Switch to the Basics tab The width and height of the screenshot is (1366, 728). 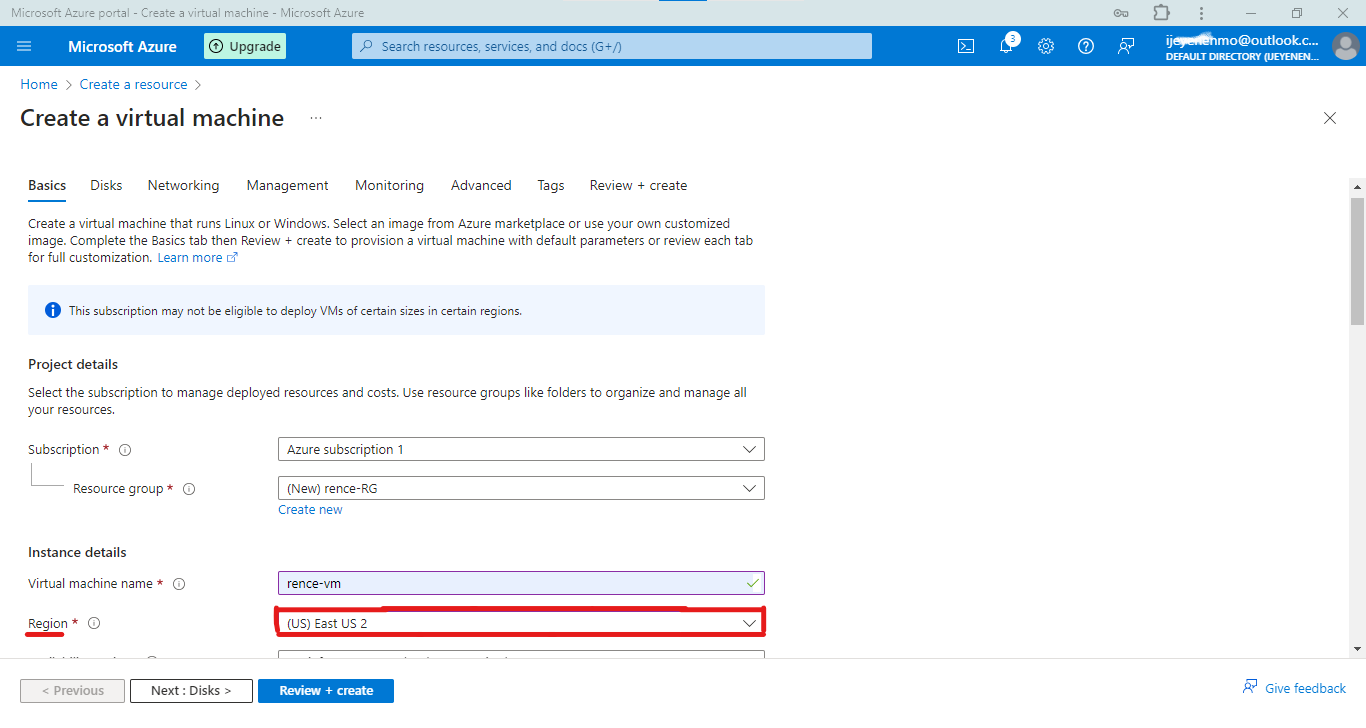(47, 186)
